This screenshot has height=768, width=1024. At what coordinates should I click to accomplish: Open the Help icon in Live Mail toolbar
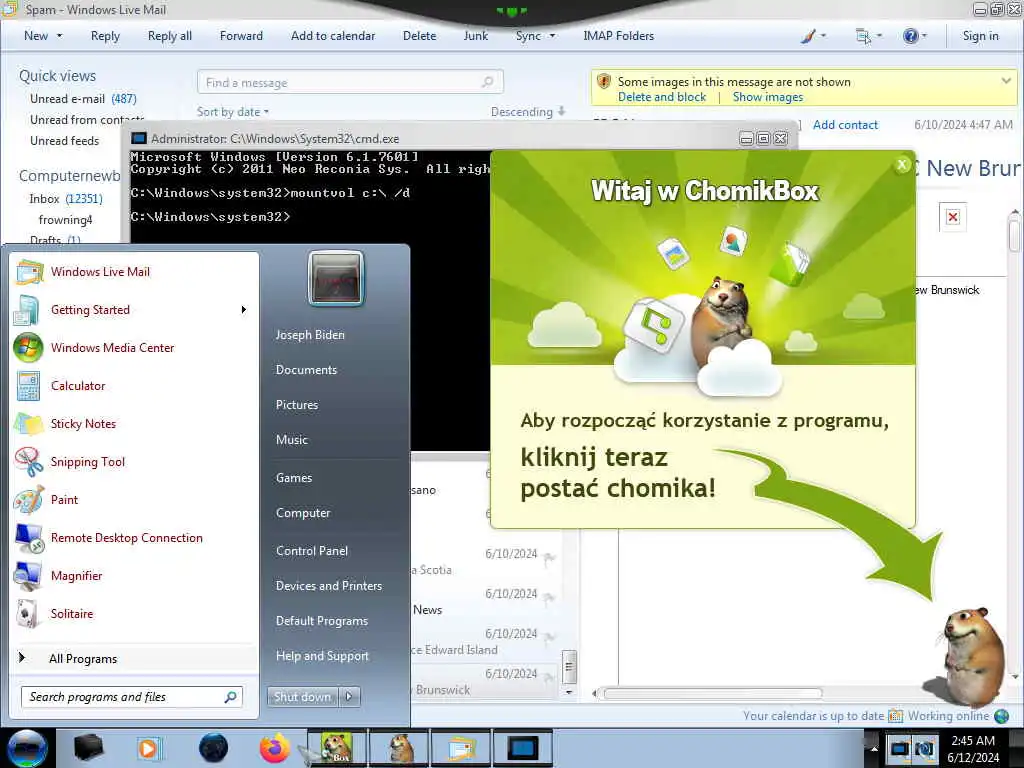click(x=910, y=36)
